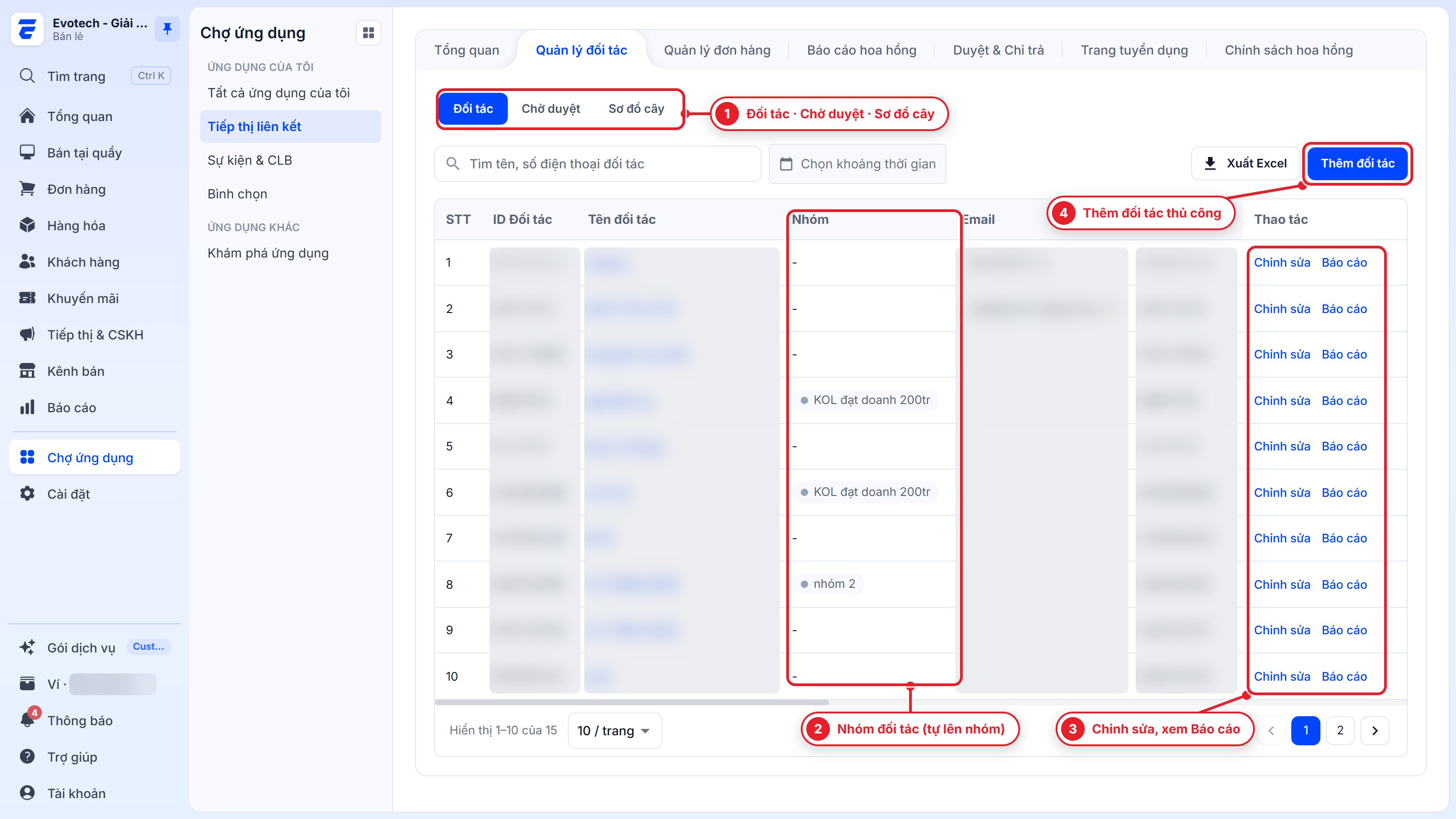This screenshot has height=819, width=1456.
Task: Click KOL đạt doanh 200tr tag in row 6
Action: tap(865, 492)
